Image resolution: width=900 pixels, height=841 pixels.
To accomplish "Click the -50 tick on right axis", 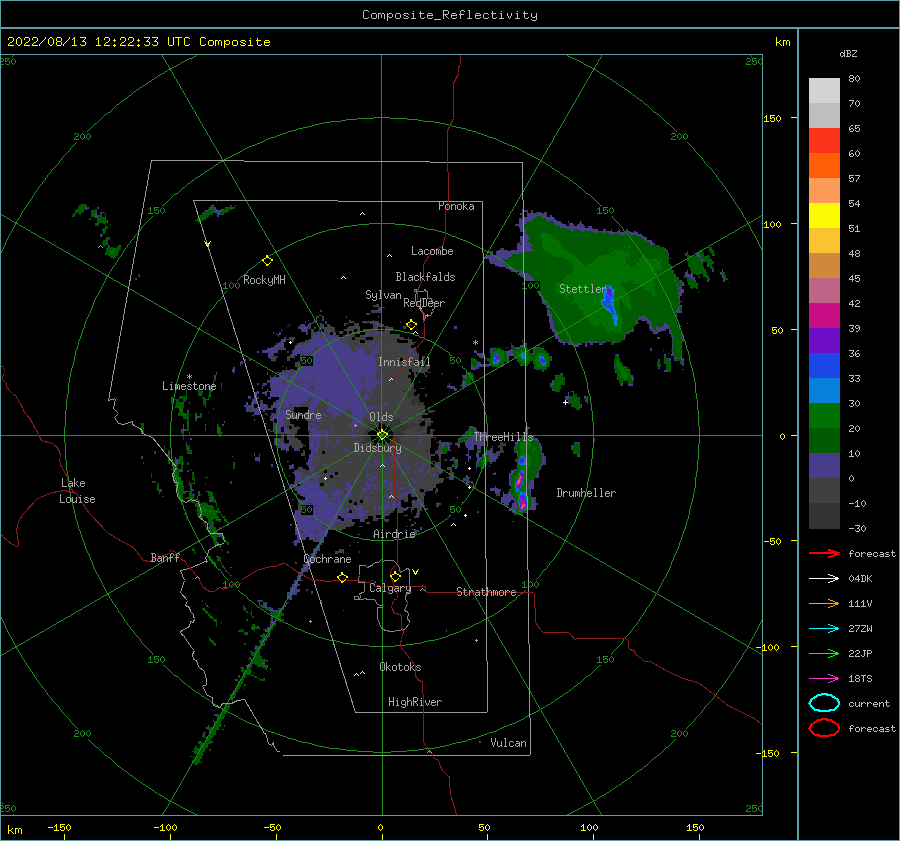I will pos(773,541).
